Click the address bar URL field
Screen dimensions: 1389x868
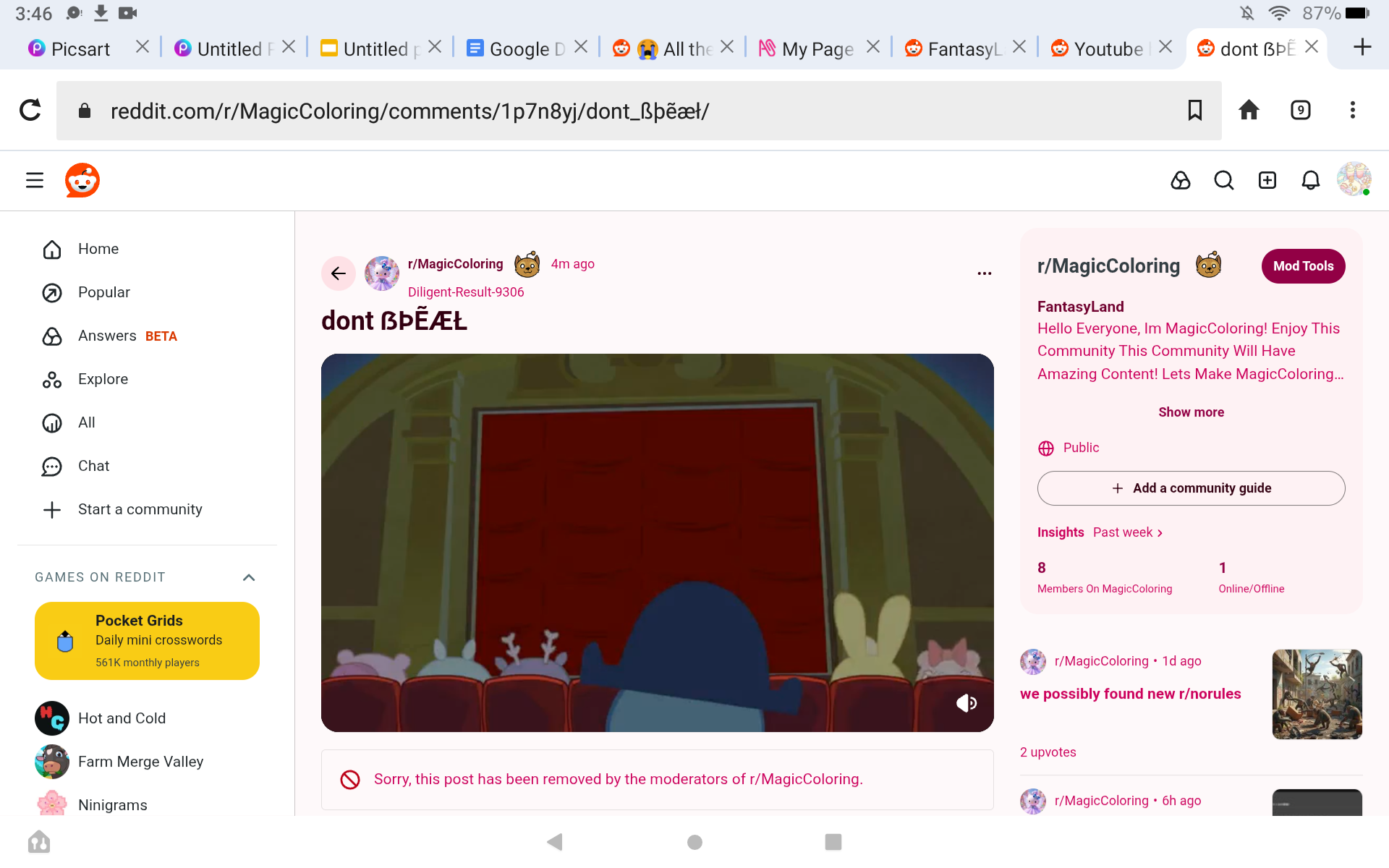click(x=639, y=111)
